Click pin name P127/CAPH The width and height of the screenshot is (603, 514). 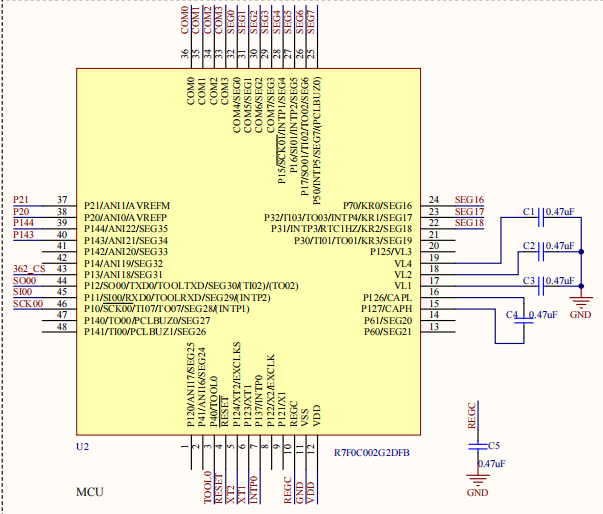point(386,309)
